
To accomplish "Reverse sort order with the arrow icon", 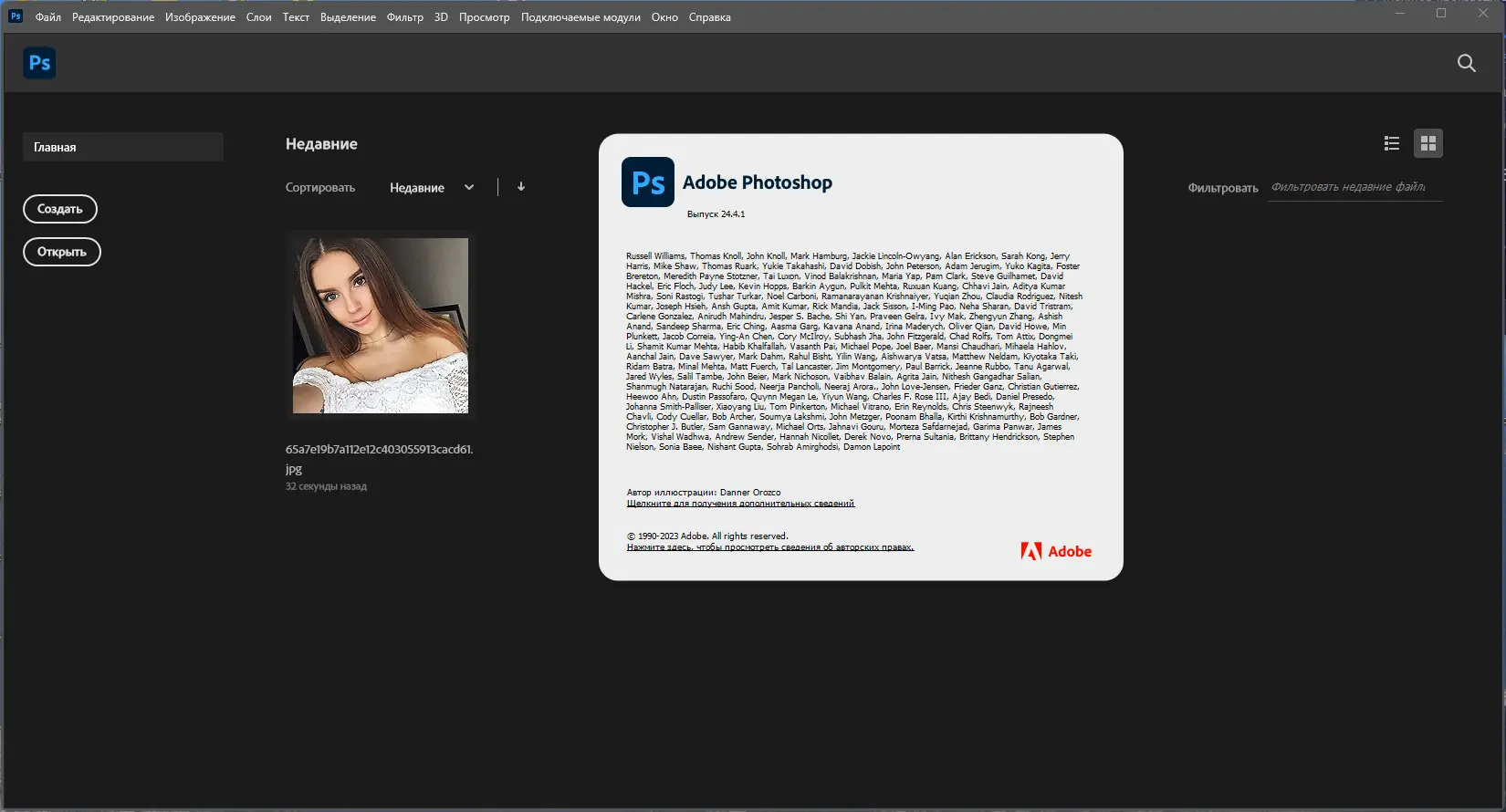I will coord(521,187).
